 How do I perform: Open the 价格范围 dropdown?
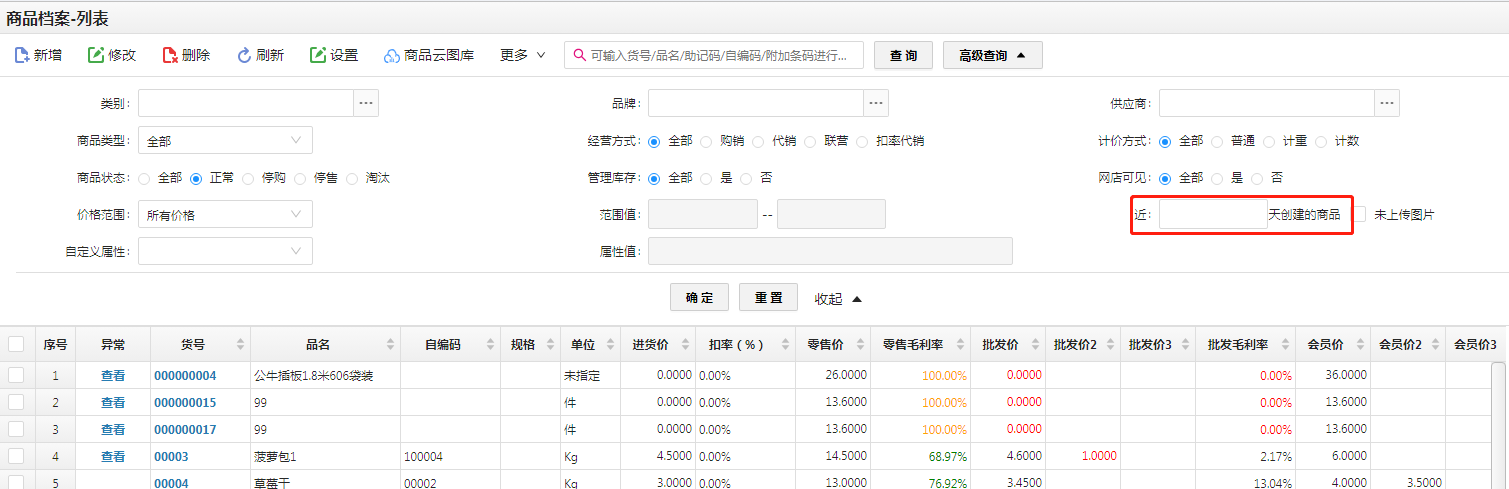click(225, 214)
